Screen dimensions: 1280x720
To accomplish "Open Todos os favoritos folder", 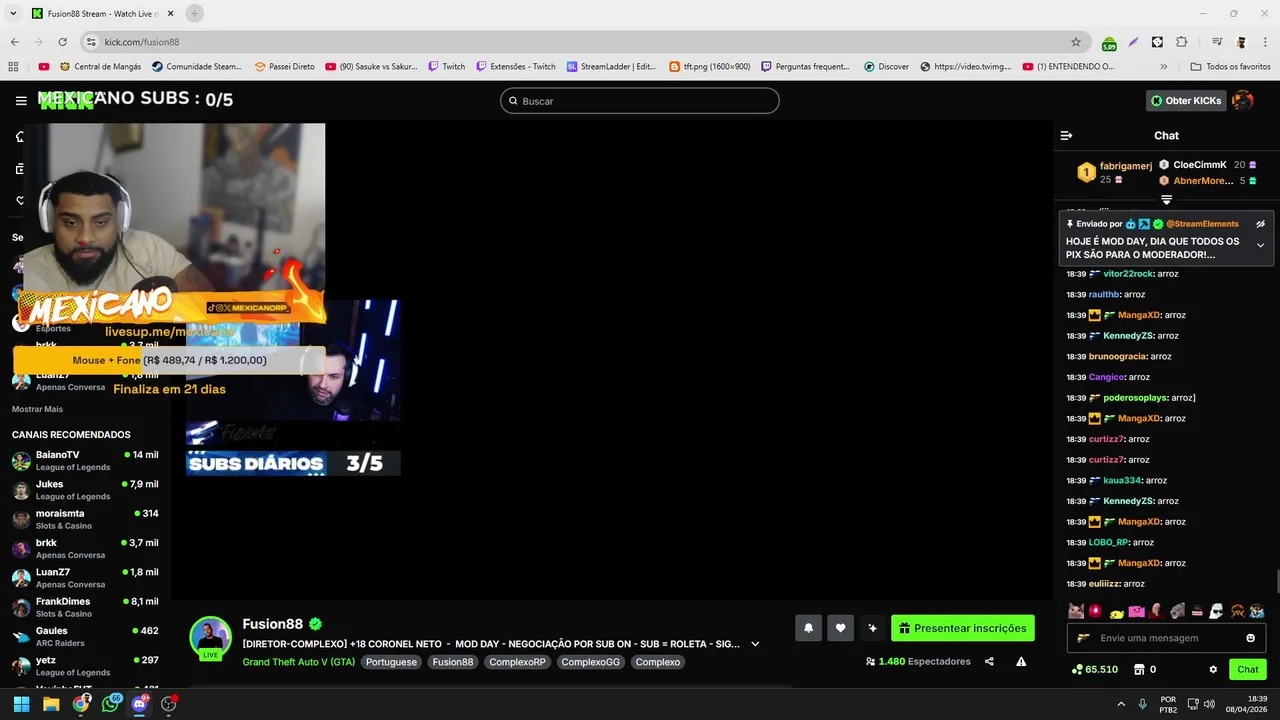I will (1231, 67).
